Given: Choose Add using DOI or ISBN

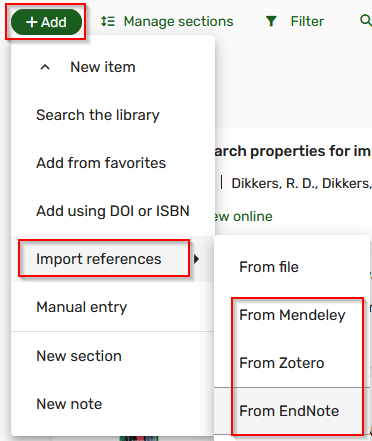Looking at the screenshot, I should (113, 211).
